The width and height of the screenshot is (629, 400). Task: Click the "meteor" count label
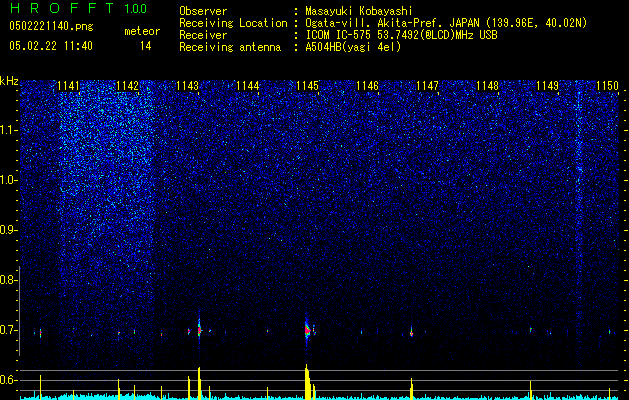click(142, 31)
